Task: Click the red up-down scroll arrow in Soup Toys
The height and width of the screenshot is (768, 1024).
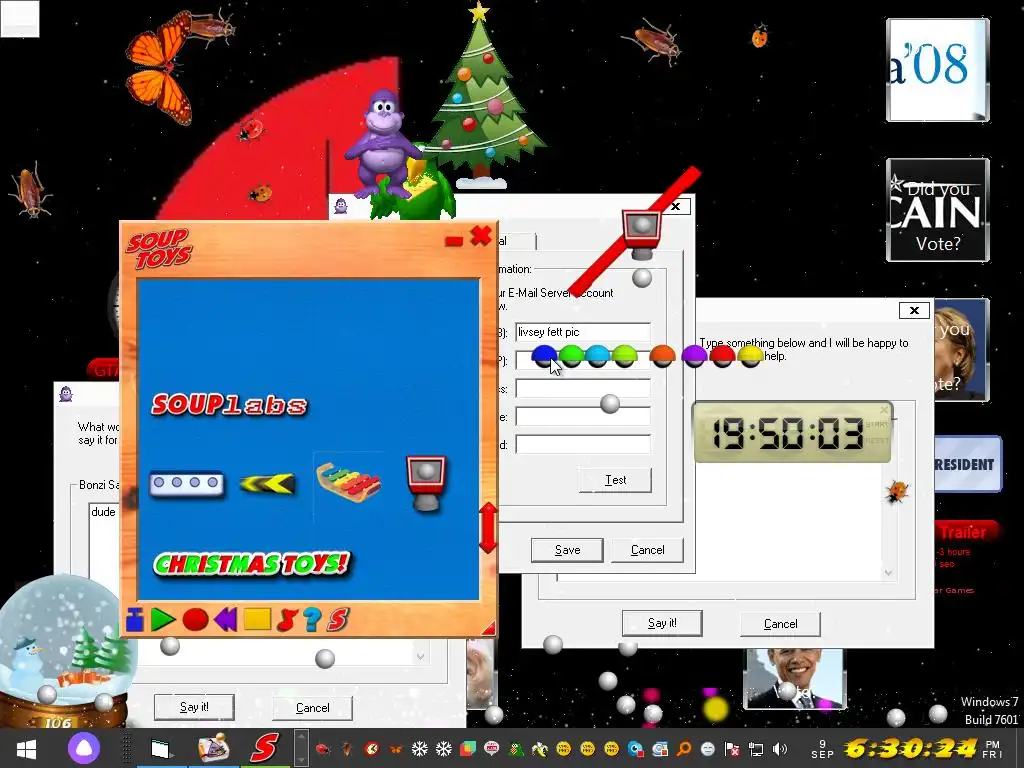Action: (x=488, y=528)
